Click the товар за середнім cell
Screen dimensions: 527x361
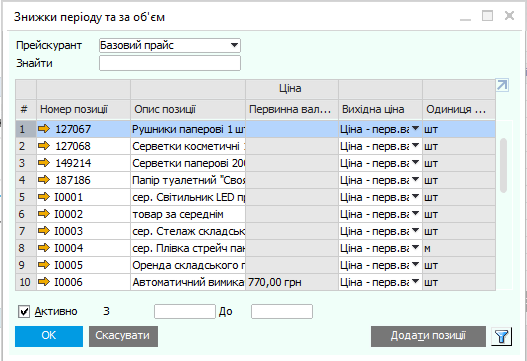188,214
